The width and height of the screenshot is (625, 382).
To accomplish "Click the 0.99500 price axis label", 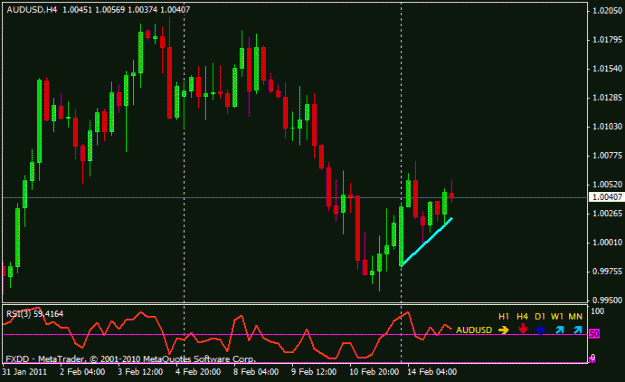I will pos(607,300).
